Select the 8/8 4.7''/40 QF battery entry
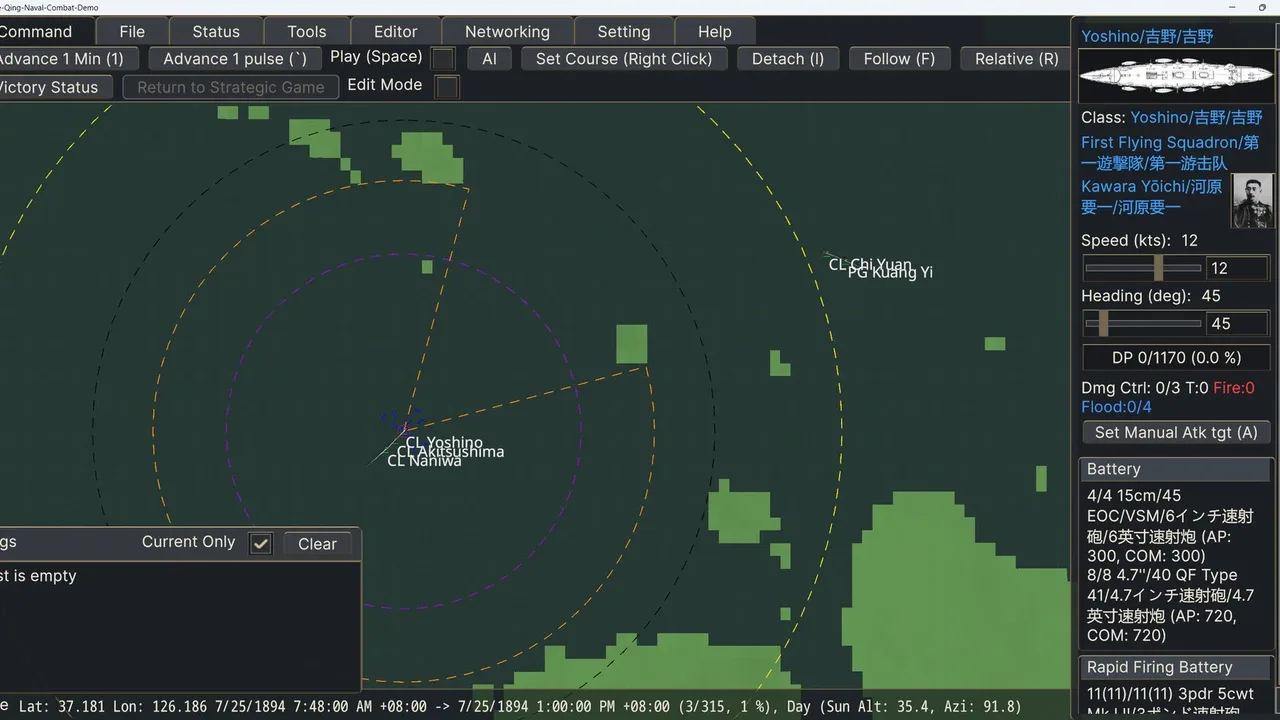The height and width of the screenshot is (720, 1280). tap(1170, 605)
